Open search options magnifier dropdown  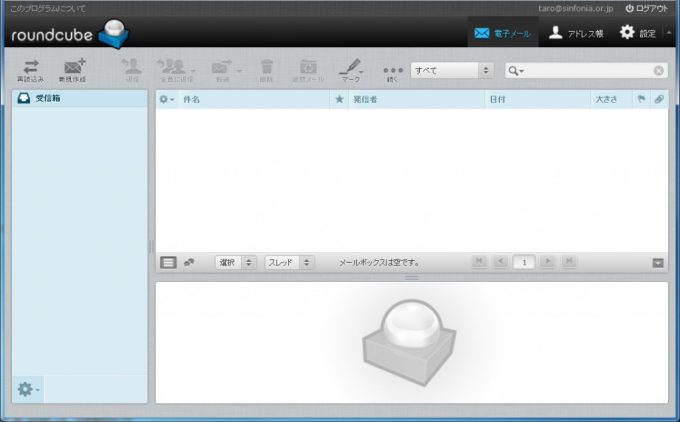516,71
